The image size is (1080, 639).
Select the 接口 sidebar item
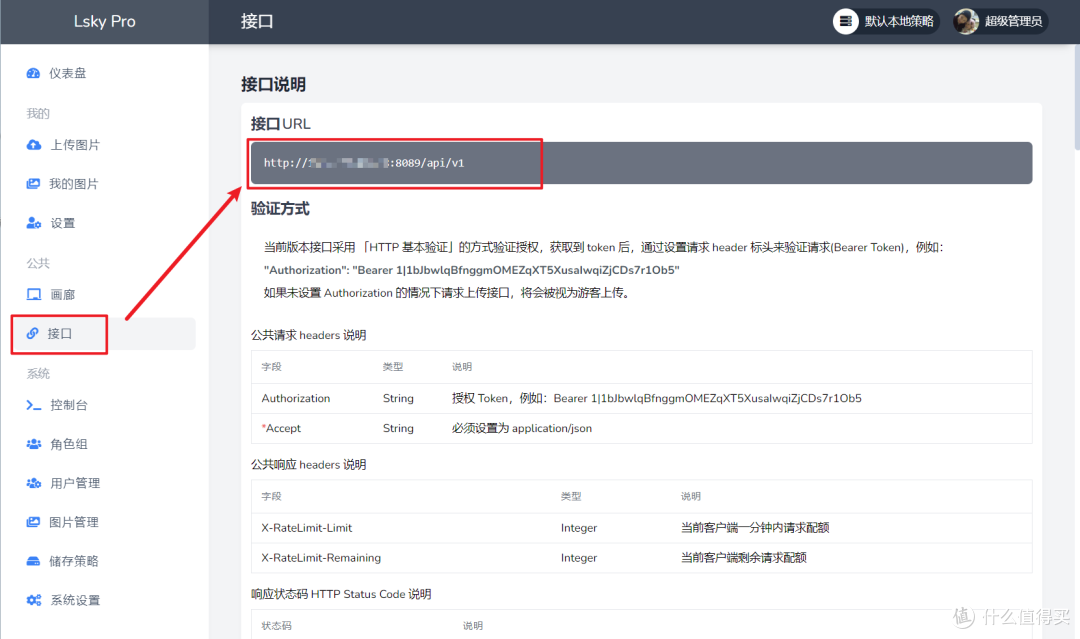click(x=103, y=334)
